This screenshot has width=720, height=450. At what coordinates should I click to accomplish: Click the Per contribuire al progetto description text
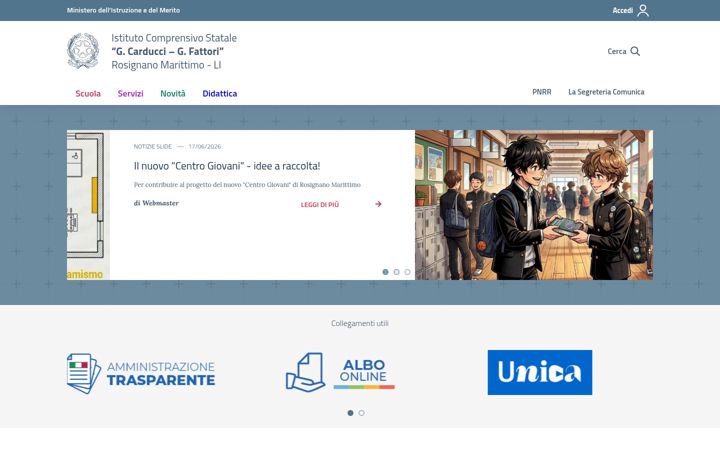click(x=247, y=185)
